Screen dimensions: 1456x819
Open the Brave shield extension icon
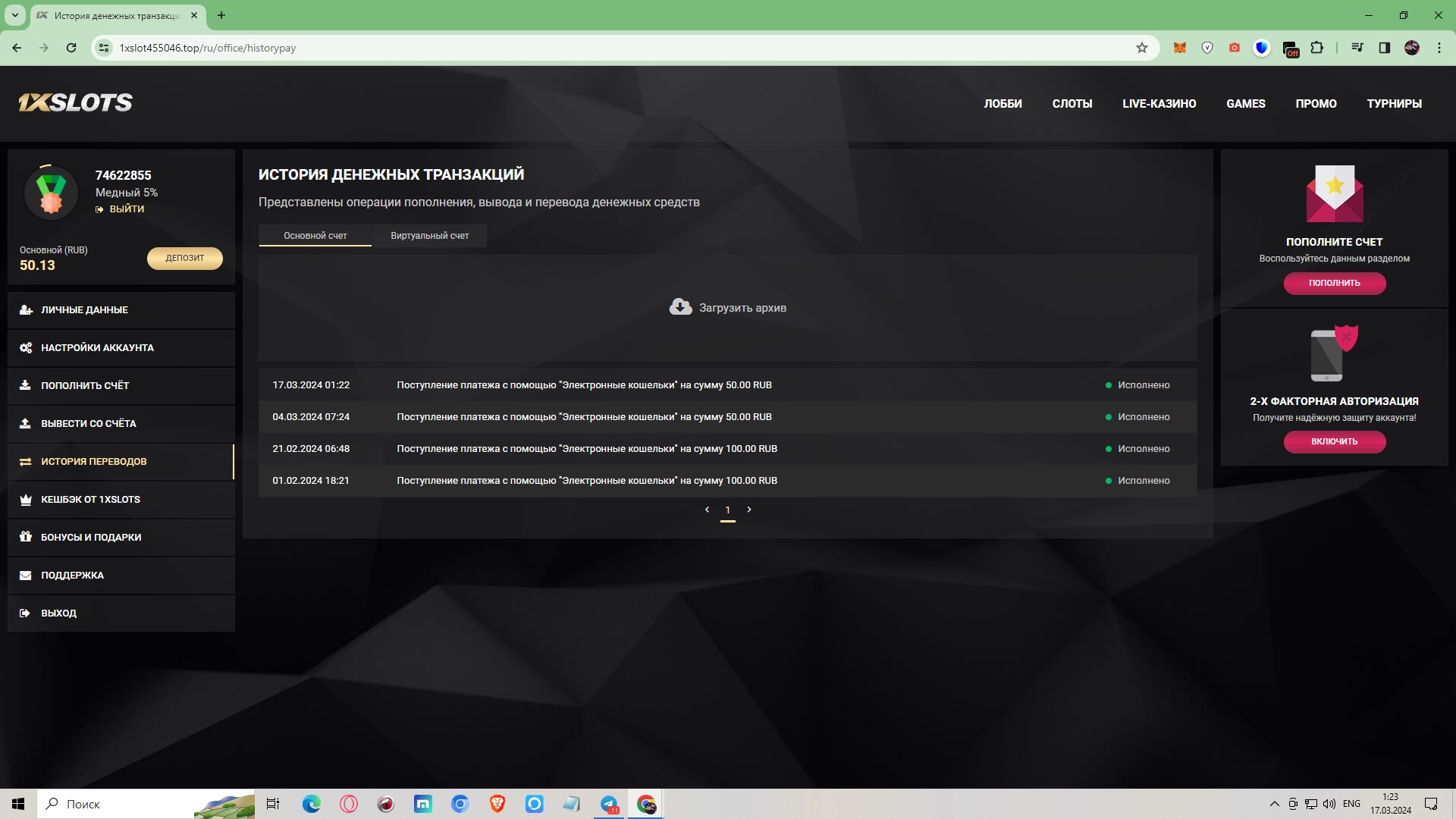pos(1207,48)
